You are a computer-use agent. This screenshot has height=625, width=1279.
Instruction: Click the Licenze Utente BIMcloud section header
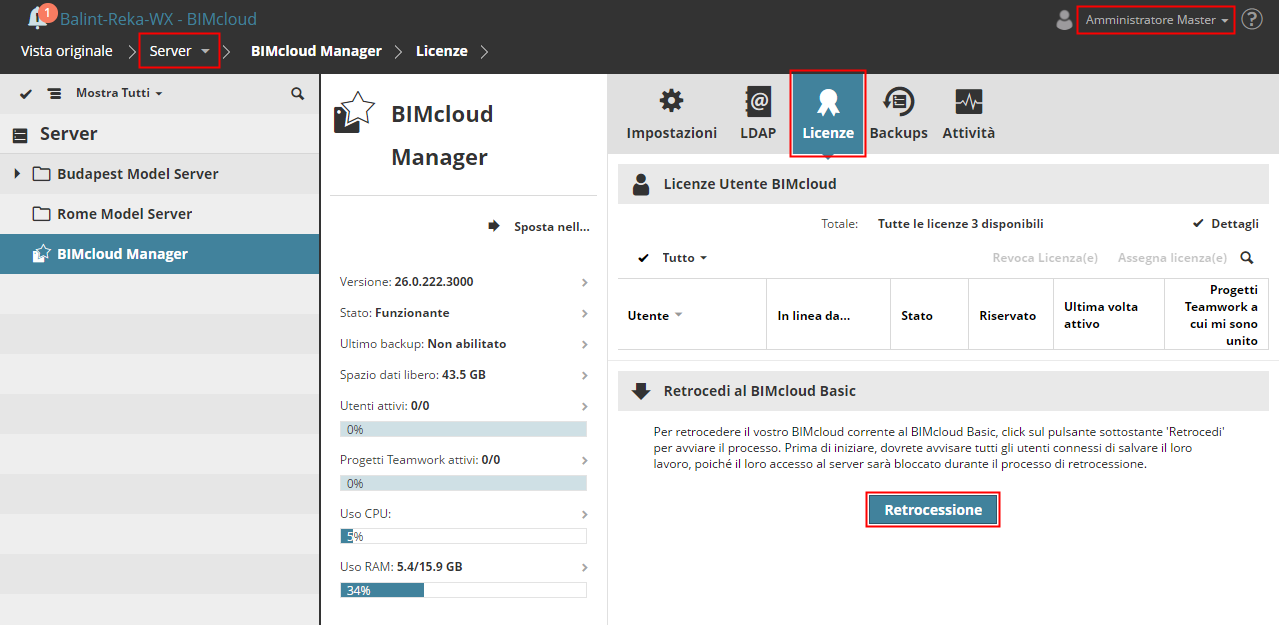943,184
